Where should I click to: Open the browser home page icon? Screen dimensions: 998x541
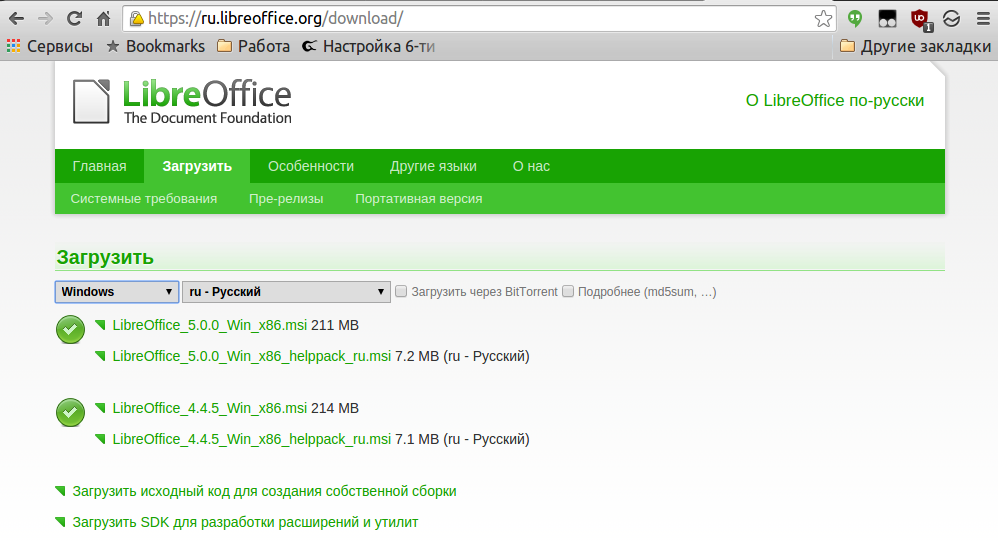[104, 18]
